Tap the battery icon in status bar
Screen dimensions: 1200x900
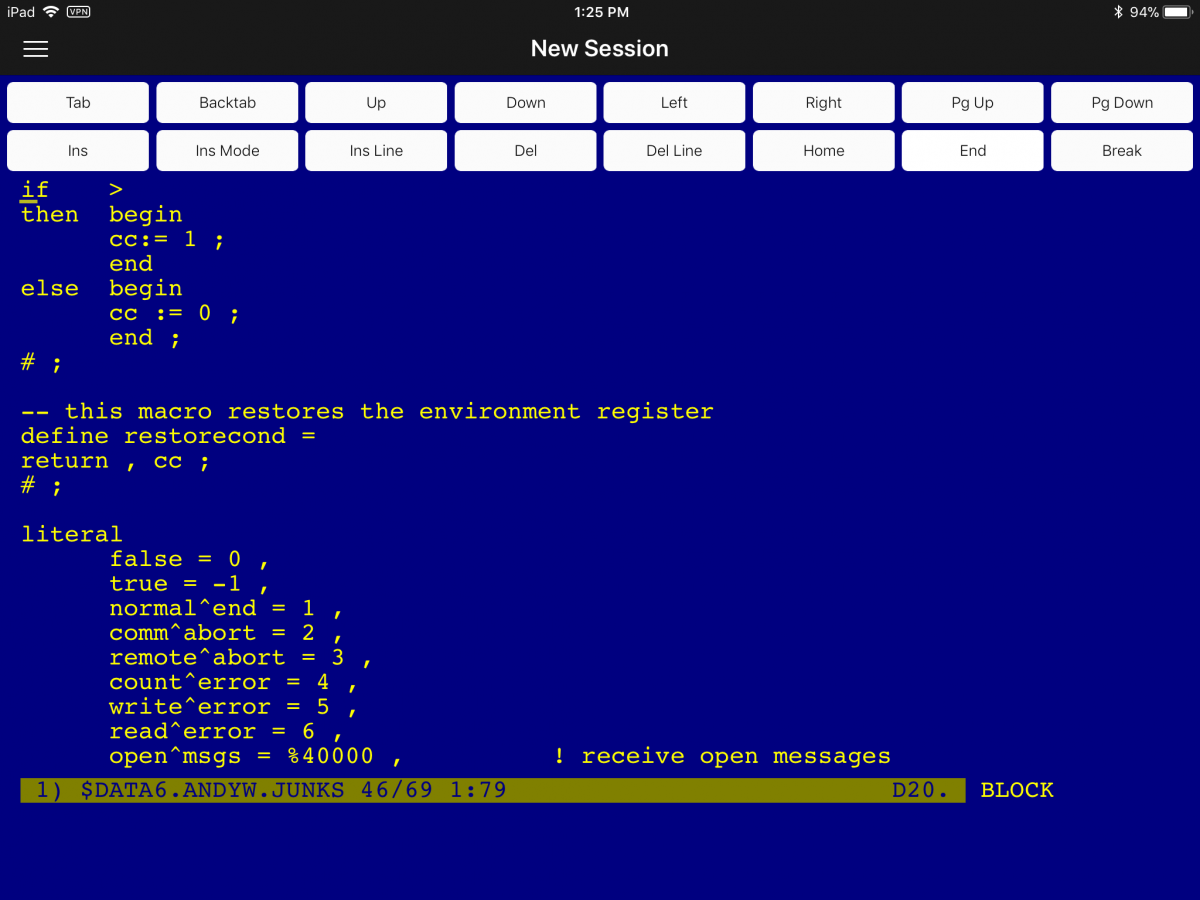[1176, 12]
